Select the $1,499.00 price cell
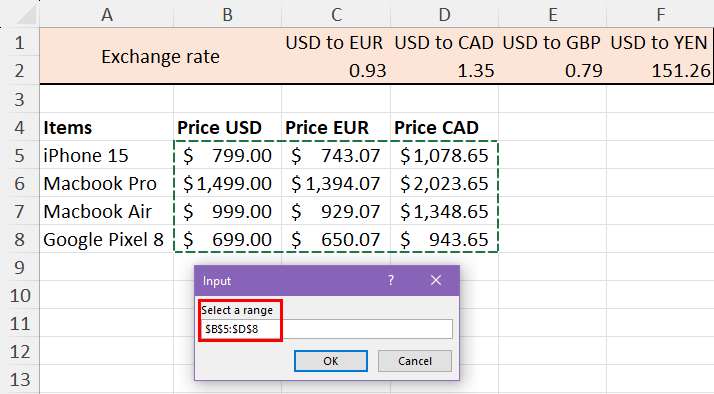Screen dimensions: 714x394 pos(227,183)
